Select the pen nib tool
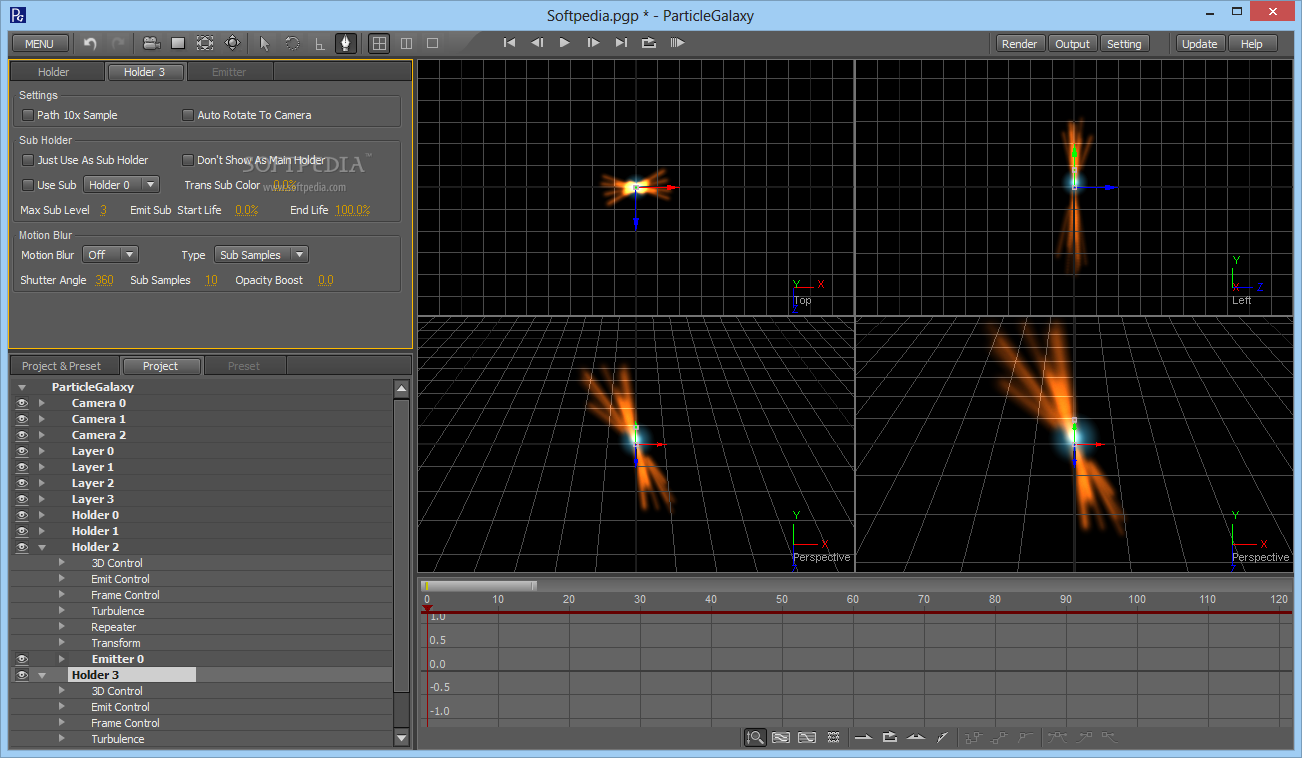Screen dimensions: 1302x758 click(x=346, y=43)
